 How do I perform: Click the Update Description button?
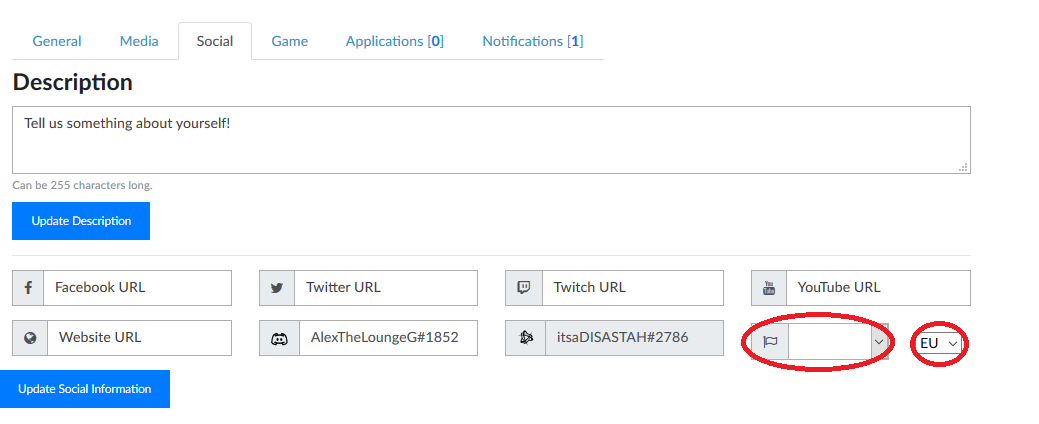81,221
